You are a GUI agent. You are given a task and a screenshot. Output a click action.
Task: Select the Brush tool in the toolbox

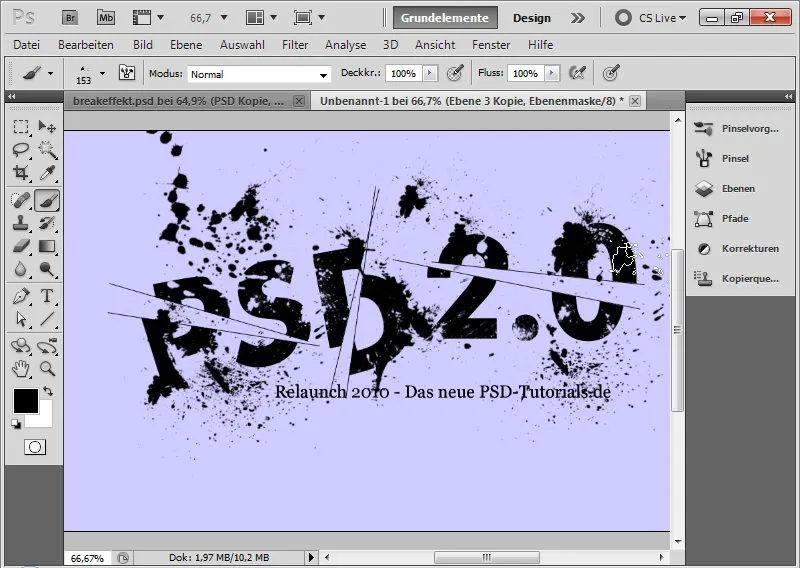(47, 200)
